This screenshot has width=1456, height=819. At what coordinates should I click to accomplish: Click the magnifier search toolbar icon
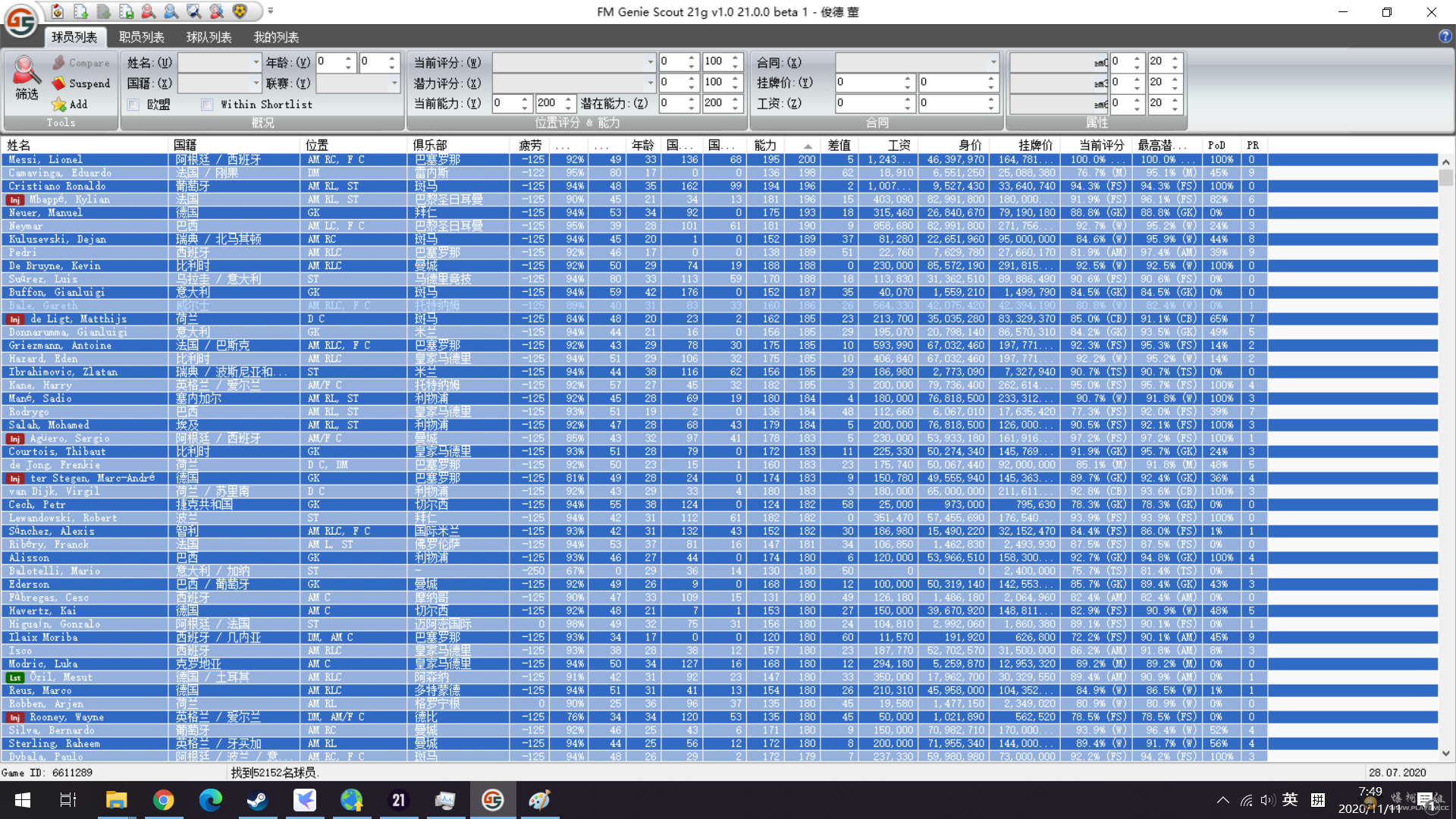[x=194, y=11]
